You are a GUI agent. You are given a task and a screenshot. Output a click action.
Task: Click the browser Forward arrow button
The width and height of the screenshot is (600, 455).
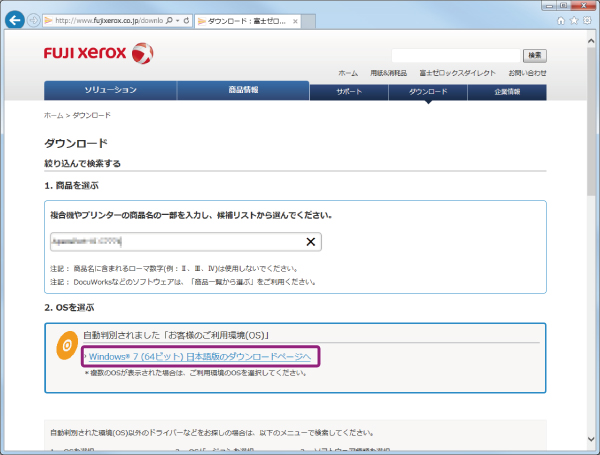[35, 21]
